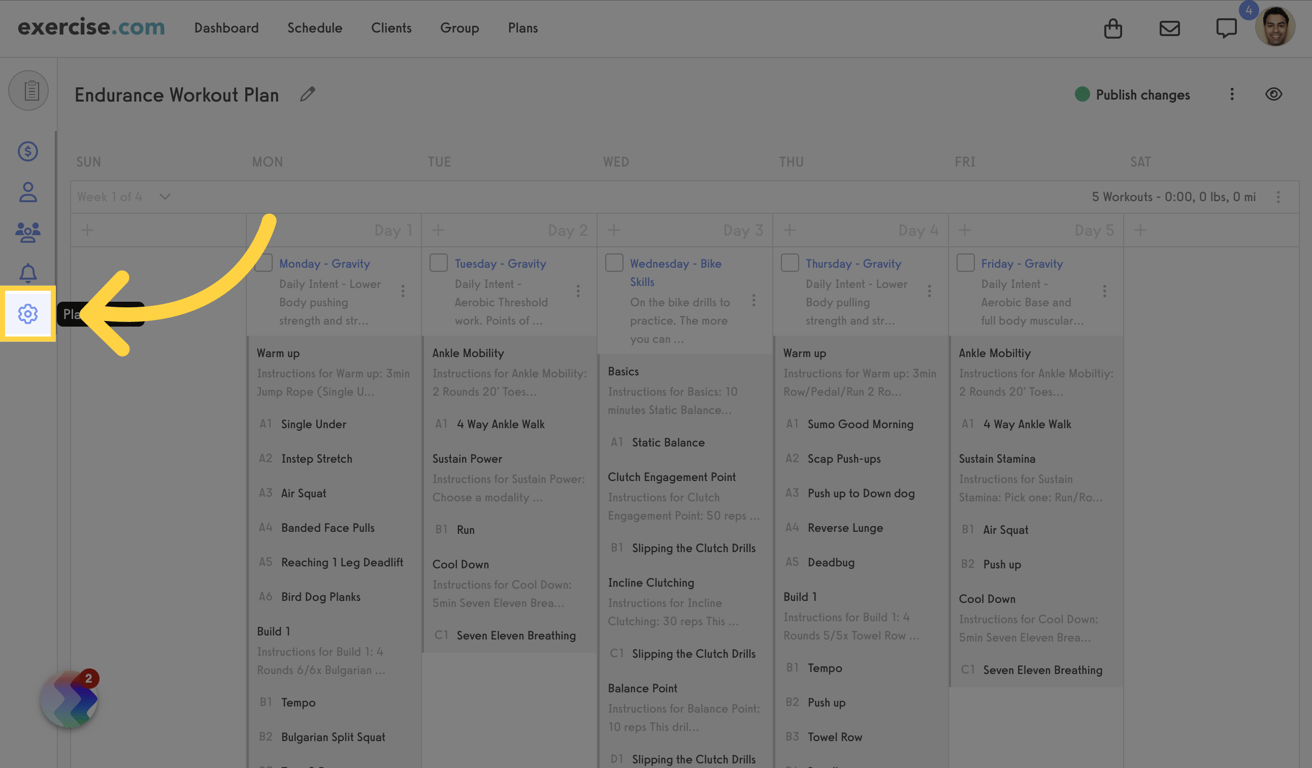Screen dimensions: 1312x768
Task: Open the Clients section from top navigation
Action: [x=391, y=28]
